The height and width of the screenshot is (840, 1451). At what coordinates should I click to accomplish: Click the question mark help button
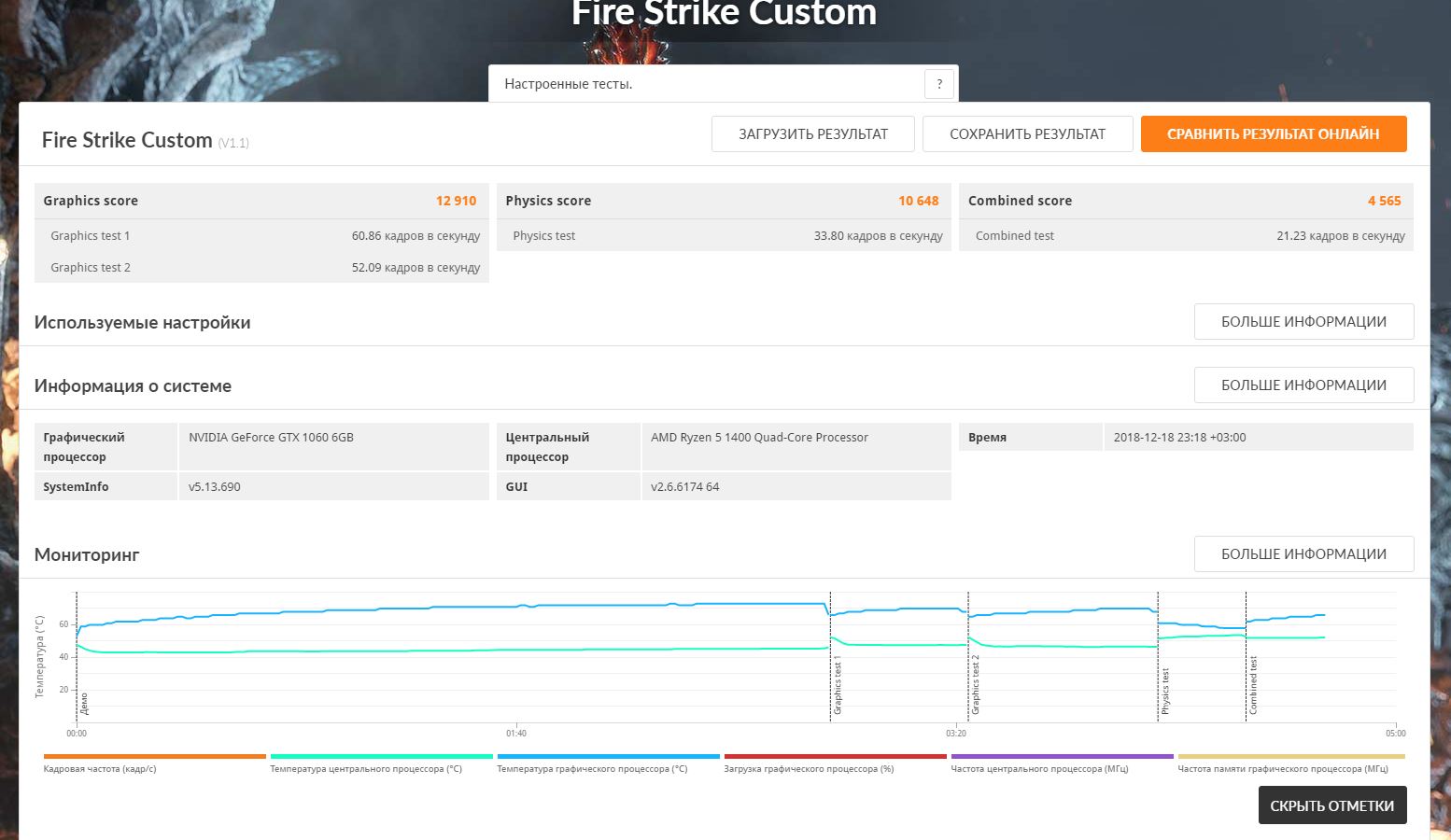pyautogui.click(x=939, y=84)
